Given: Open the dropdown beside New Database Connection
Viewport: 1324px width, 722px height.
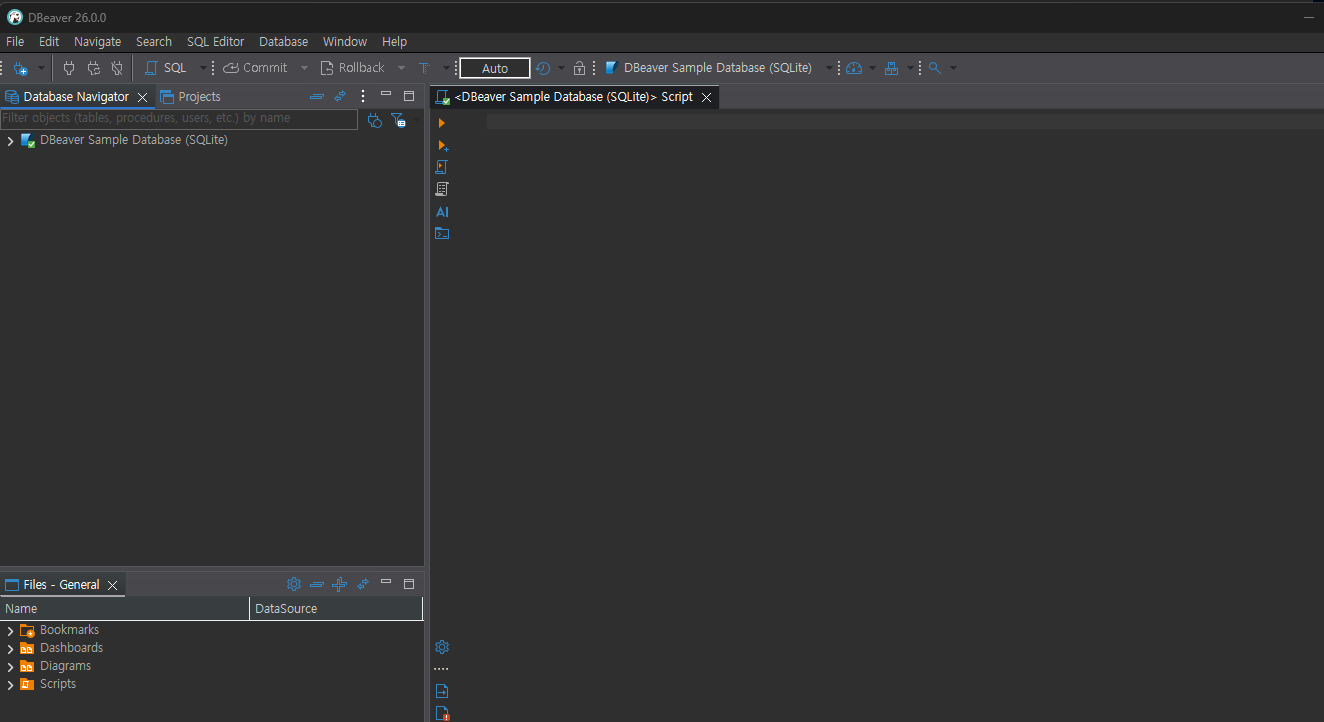Looking at the screenshot, I should [x=41, y=68].
